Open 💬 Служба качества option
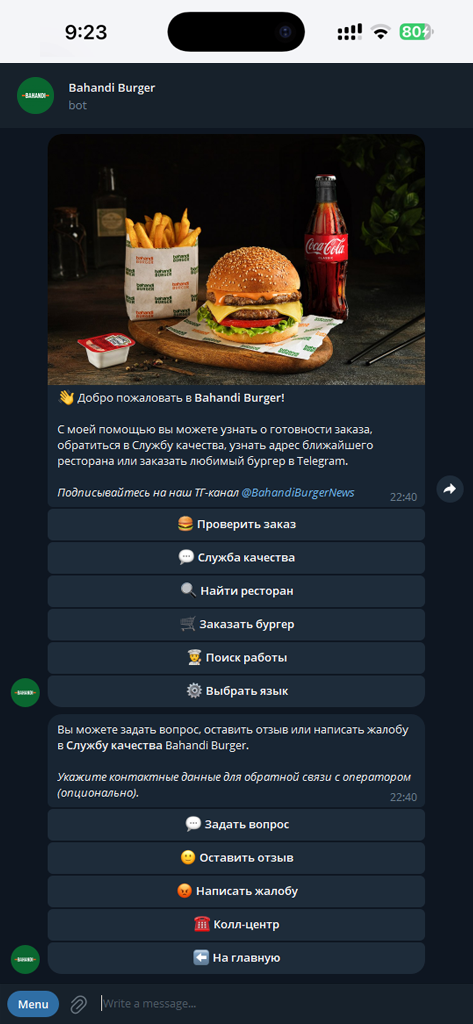This screenshot has width=473, height=1024. pos(236,558)
